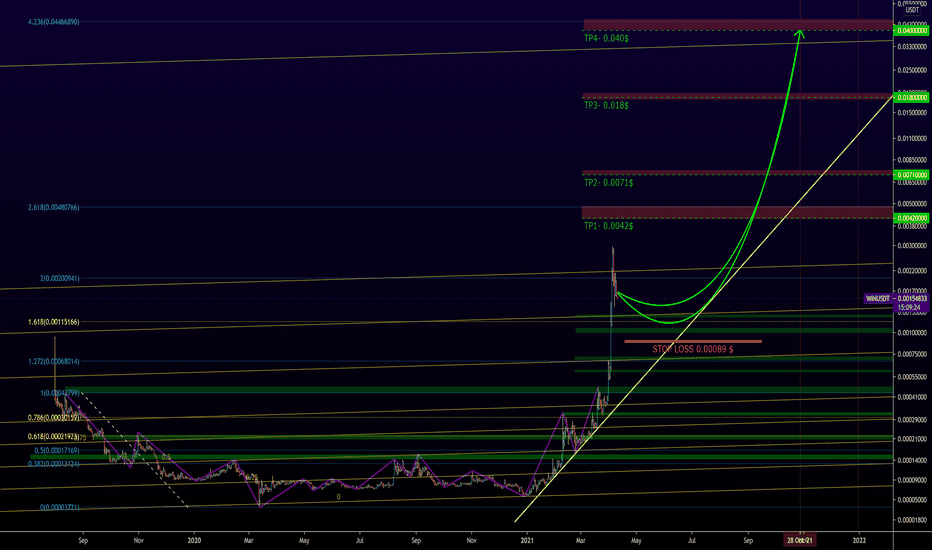Click the 0.00300000 price axis value

coord(912,246)
